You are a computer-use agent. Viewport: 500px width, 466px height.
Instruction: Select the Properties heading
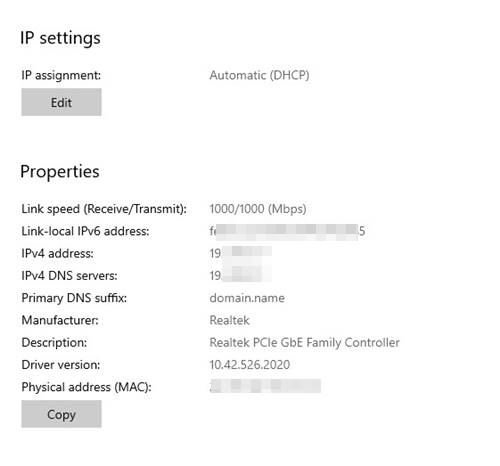point(60,172)
